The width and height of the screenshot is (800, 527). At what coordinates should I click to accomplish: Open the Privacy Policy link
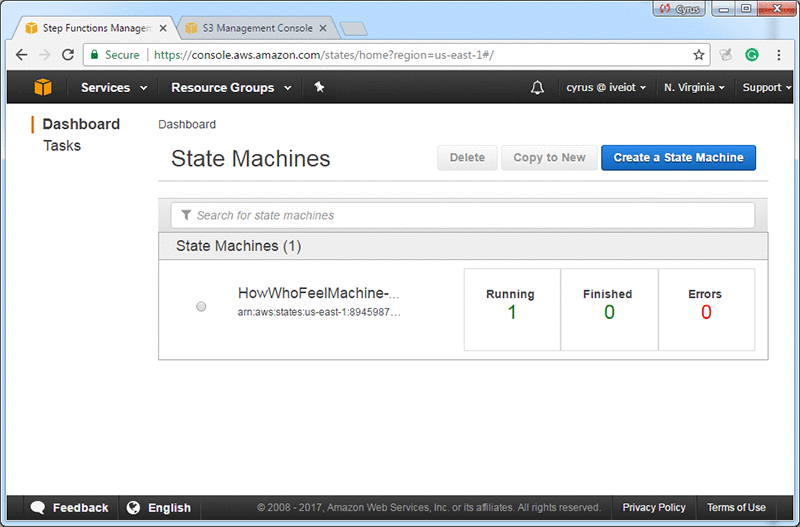pyautogui.click(x=654, y=508)
